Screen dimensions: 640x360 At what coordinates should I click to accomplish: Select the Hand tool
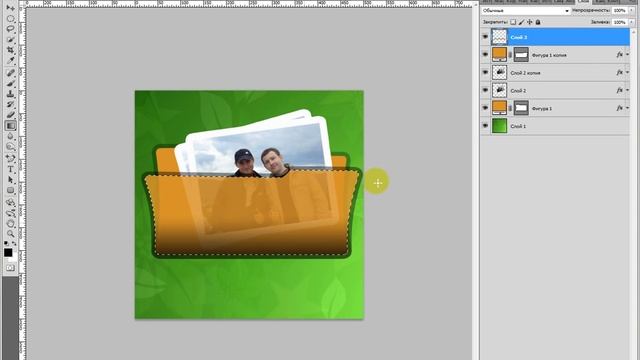pyautogui.click(x=10, y=223)
